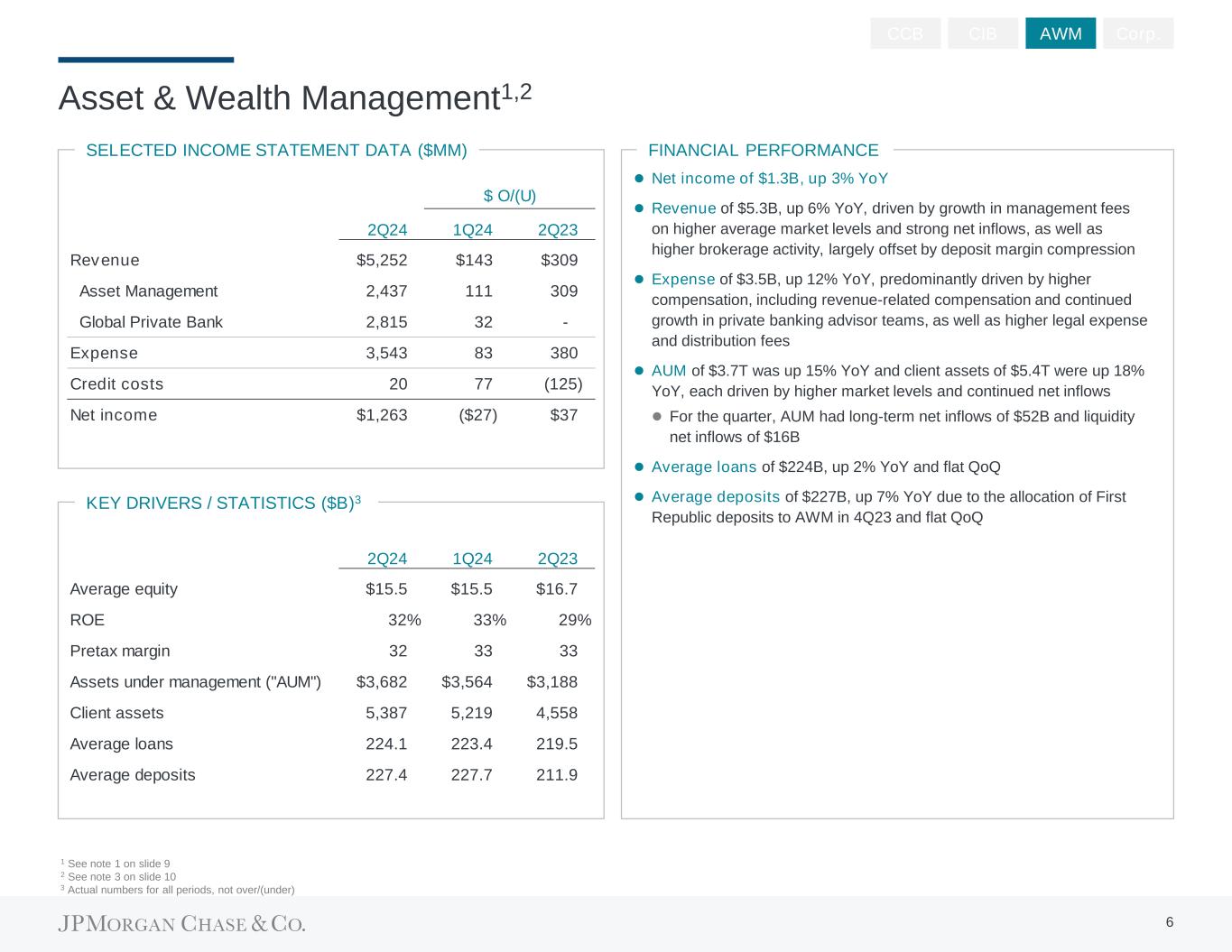Select the Assets under management row label
The height and width of the screenshot is (952, 1232).
pos(196,682)
